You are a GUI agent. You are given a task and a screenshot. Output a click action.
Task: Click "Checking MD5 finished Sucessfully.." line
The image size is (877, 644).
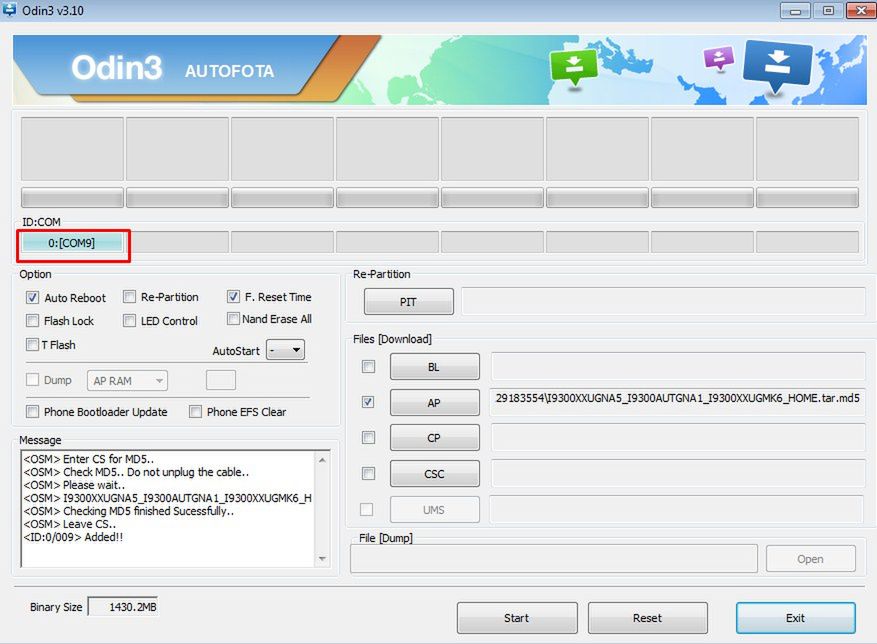[149, 511]
